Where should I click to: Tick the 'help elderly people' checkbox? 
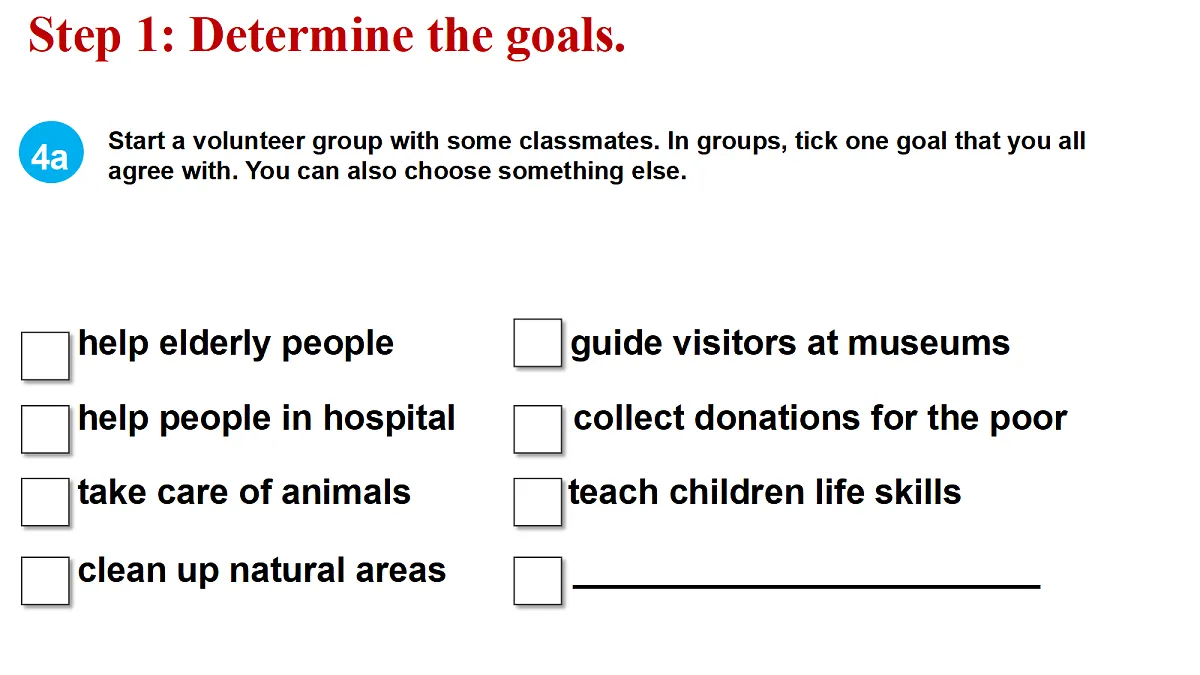[45, 356]
